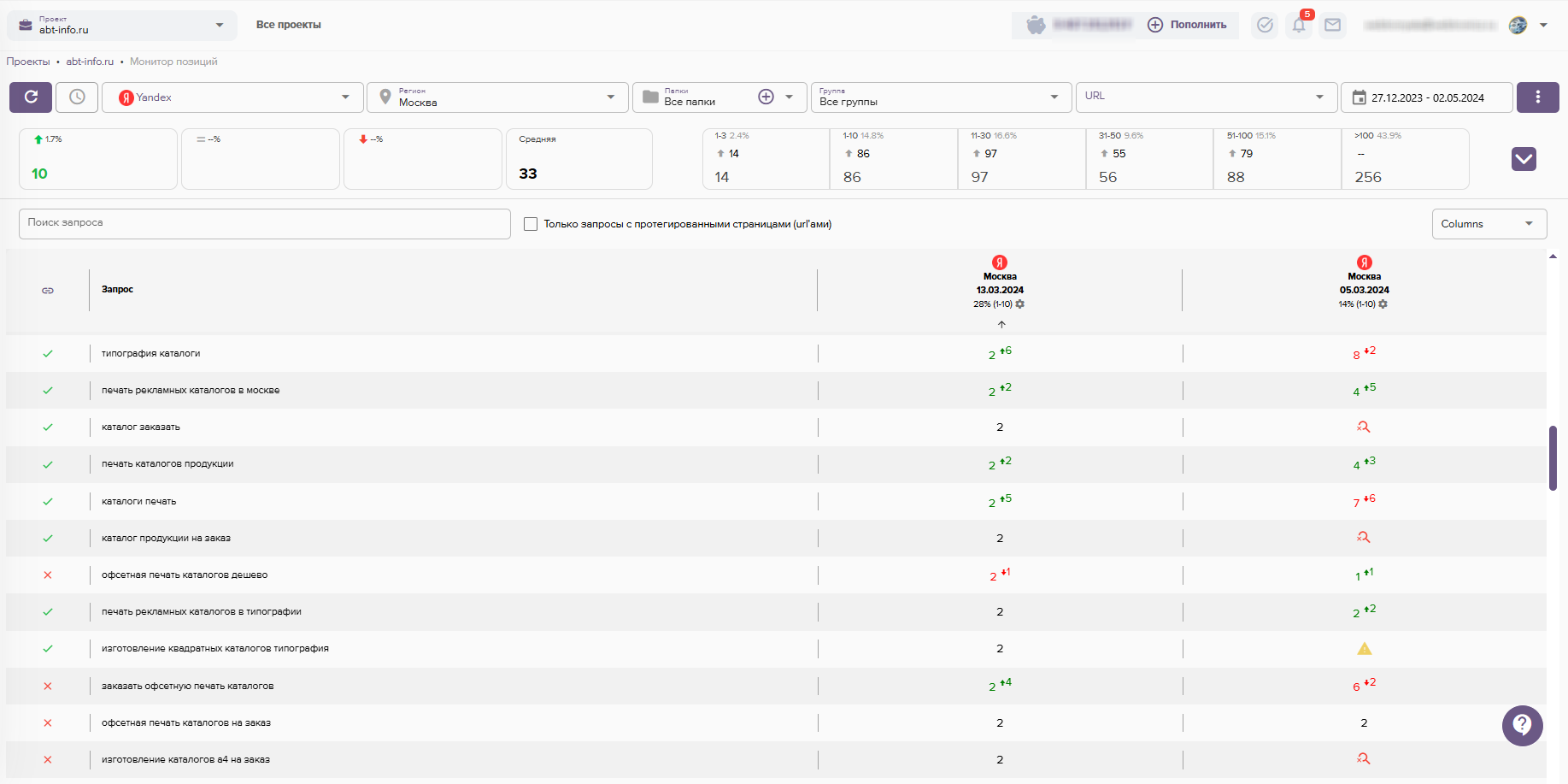Open the Группа groups dropdown

[940, 97]
